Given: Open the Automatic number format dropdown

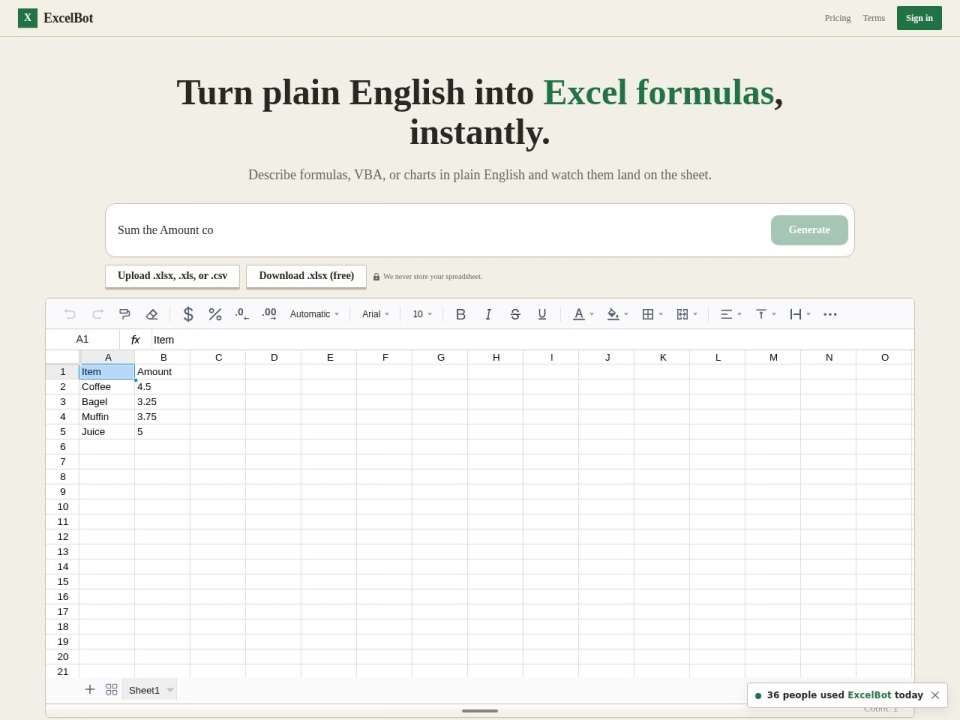Looking at the screenshot, I should [314, 314].
